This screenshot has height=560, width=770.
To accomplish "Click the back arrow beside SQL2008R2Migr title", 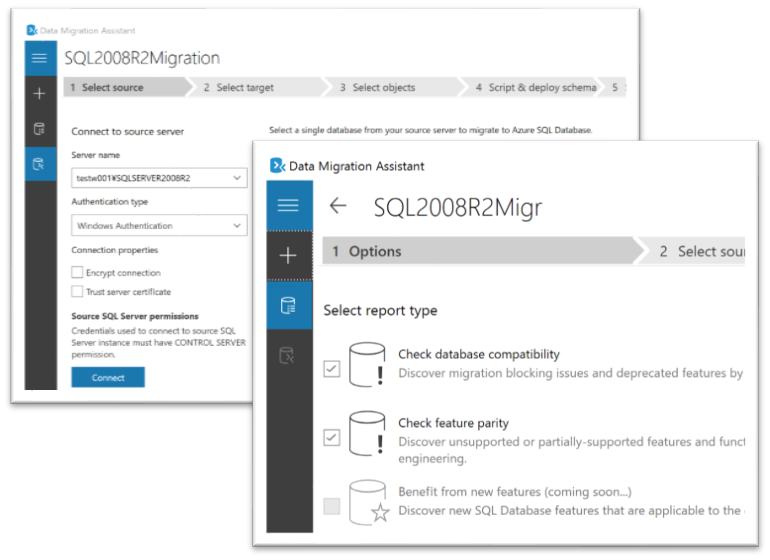I will point(338,206).
